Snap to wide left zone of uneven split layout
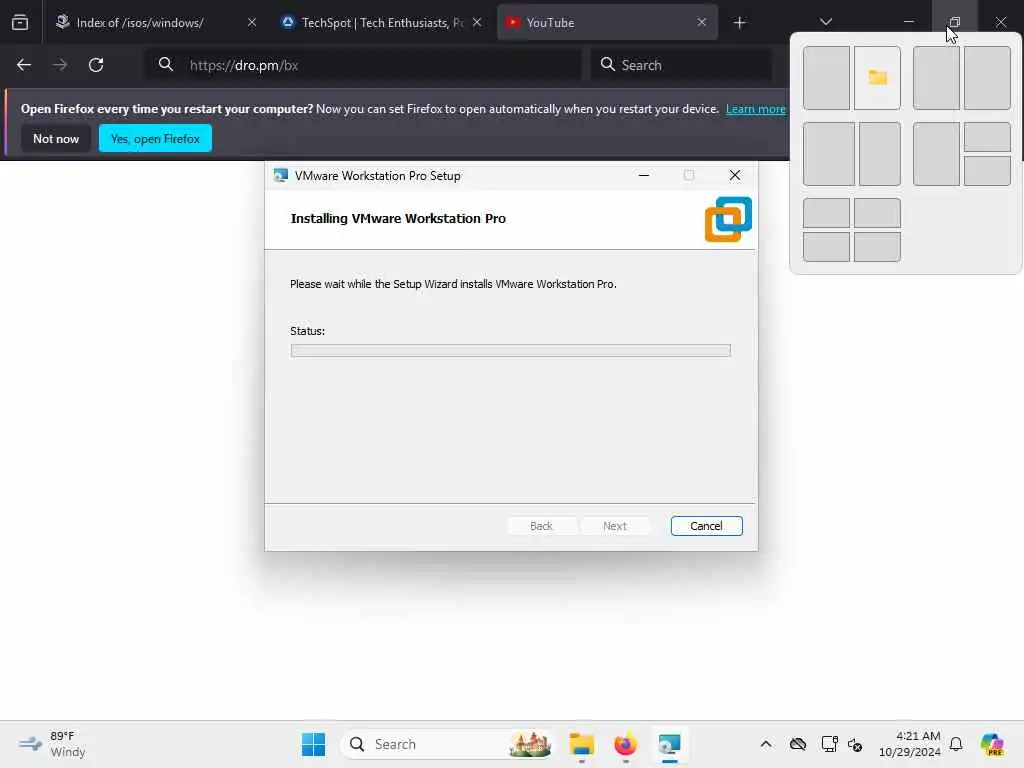Image resolution: width=1024 pixels, height=768 pixels. coord(829,154)
